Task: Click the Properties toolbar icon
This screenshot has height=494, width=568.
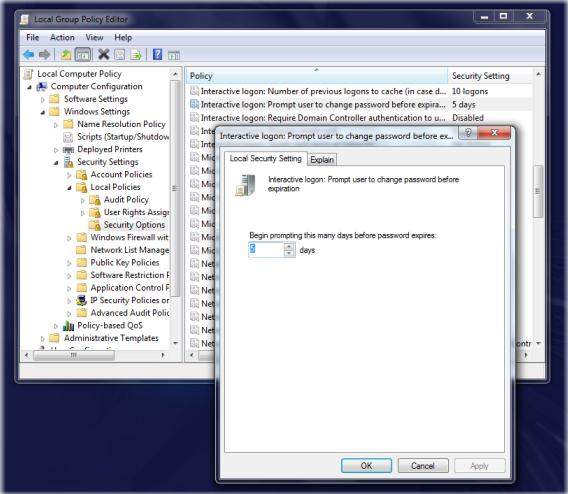Action: [120, 55]
